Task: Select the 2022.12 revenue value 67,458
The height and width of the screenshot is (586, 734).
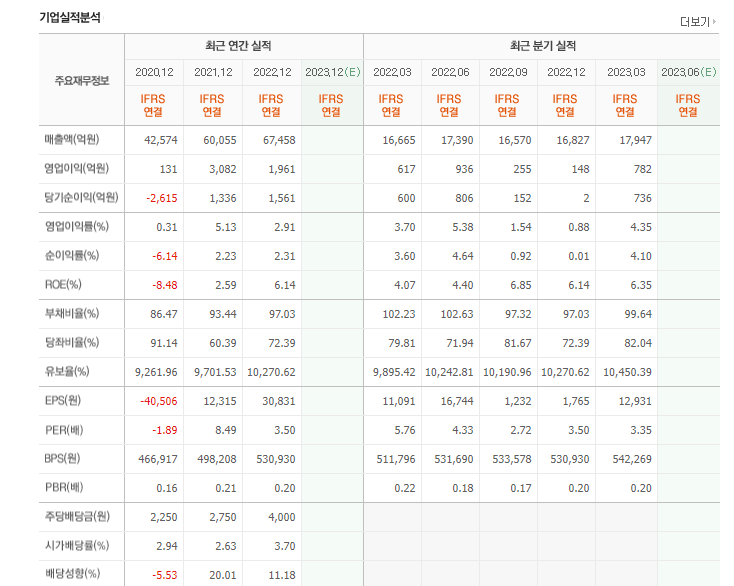Action: point(279,140)
